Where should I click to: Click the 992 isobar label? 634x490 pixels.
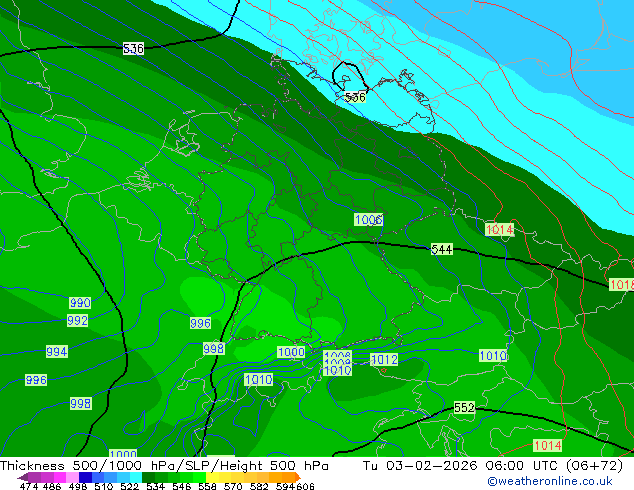(77, 321)
